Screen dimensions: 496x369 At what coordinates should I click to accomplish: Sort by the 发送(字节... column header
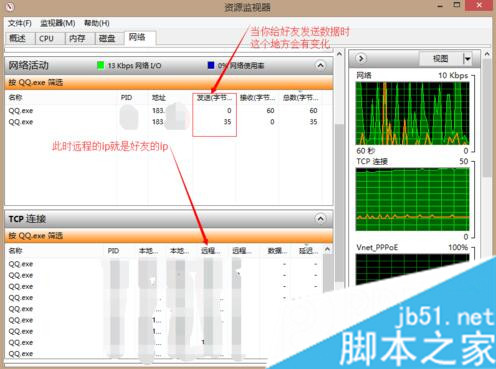pyautogui.click(x=214, y=98)
